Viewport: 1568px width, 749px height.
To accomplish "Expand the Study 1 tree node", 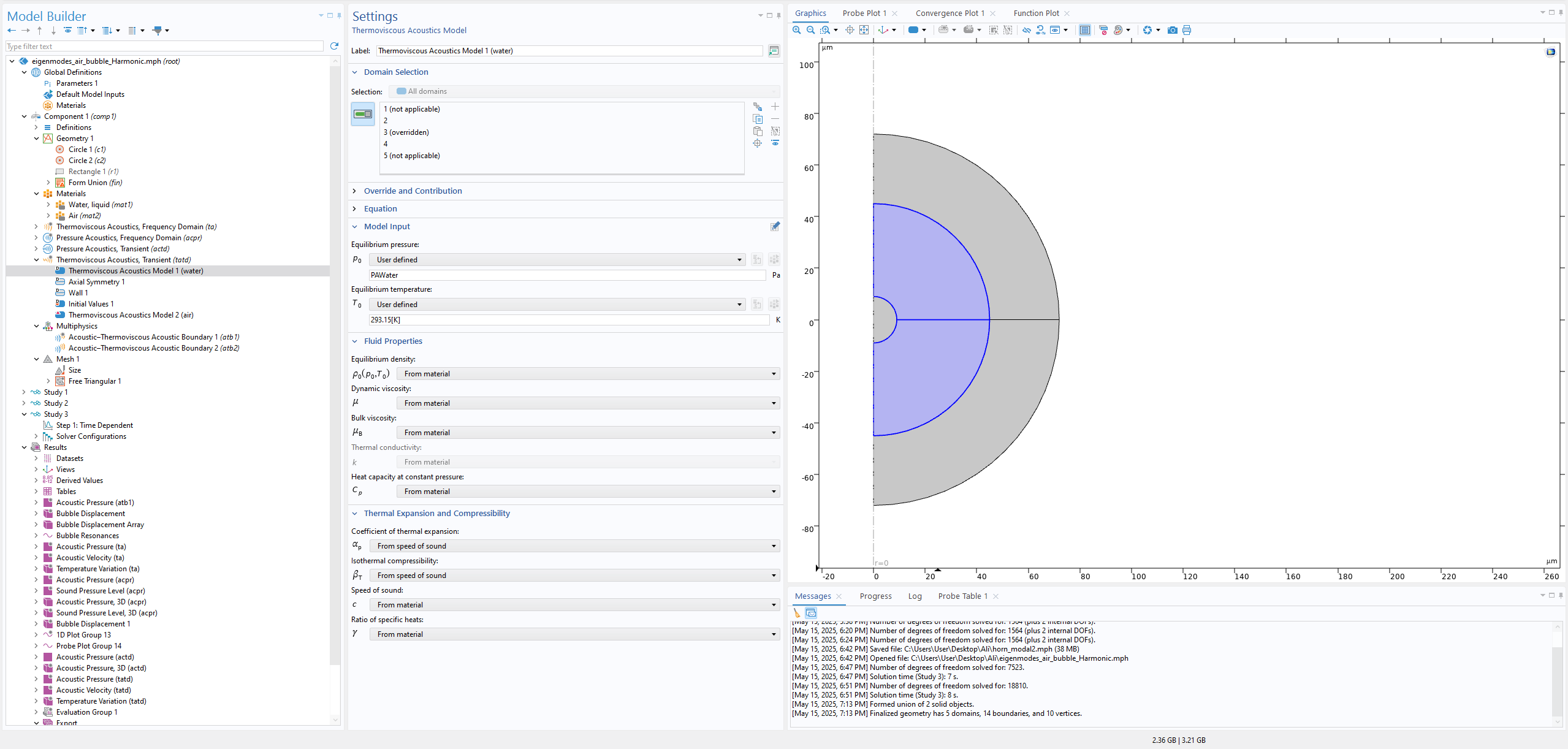I will [24, 392].
